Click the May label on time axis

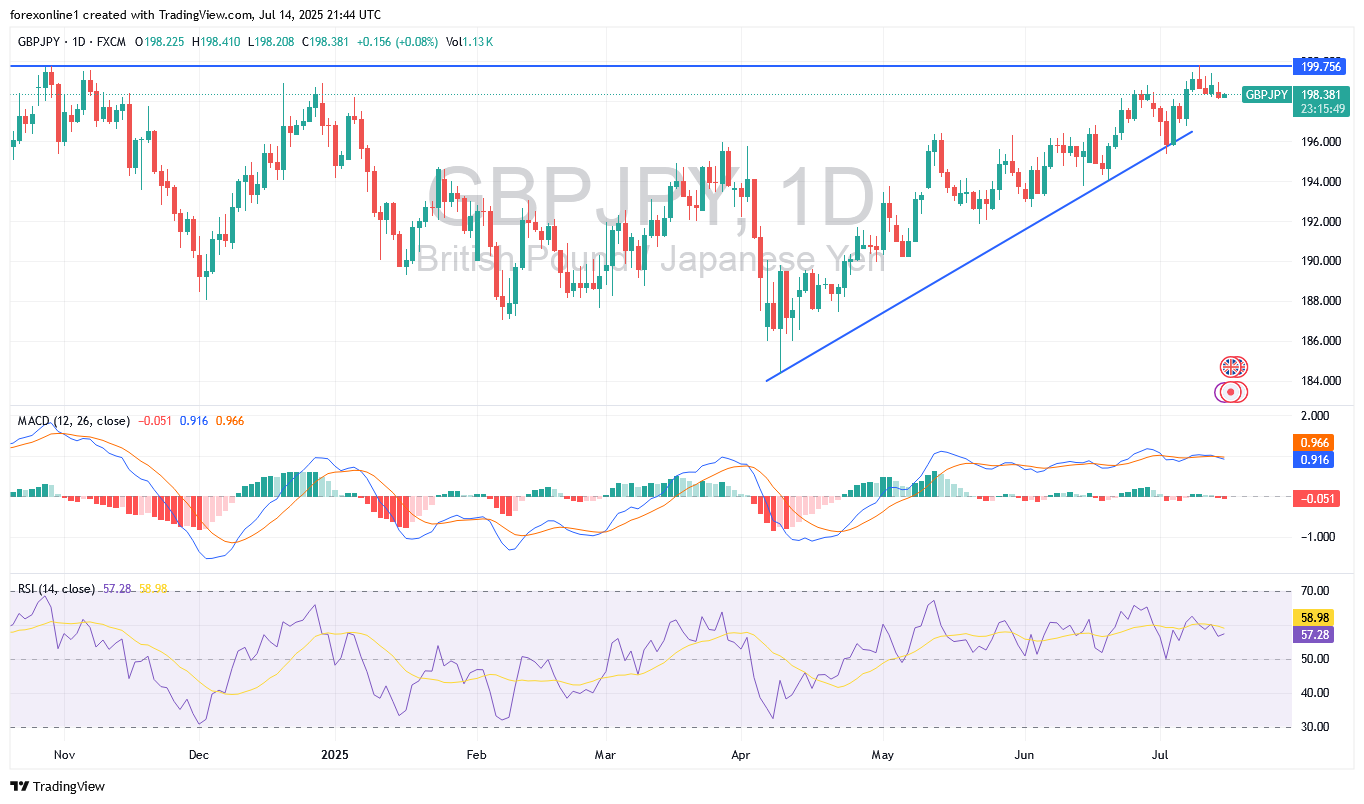click(882, 754)
